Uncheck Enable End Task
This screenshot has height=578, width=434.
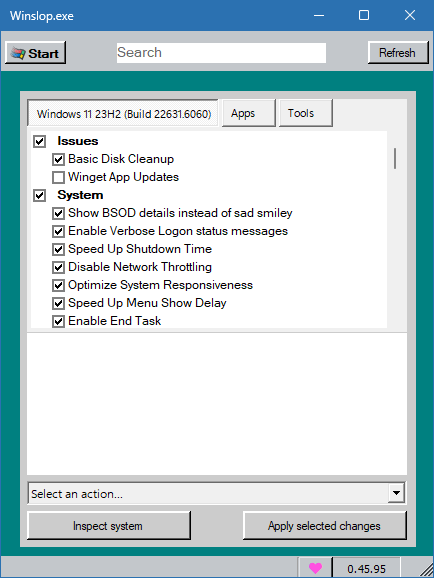[58, 321]
